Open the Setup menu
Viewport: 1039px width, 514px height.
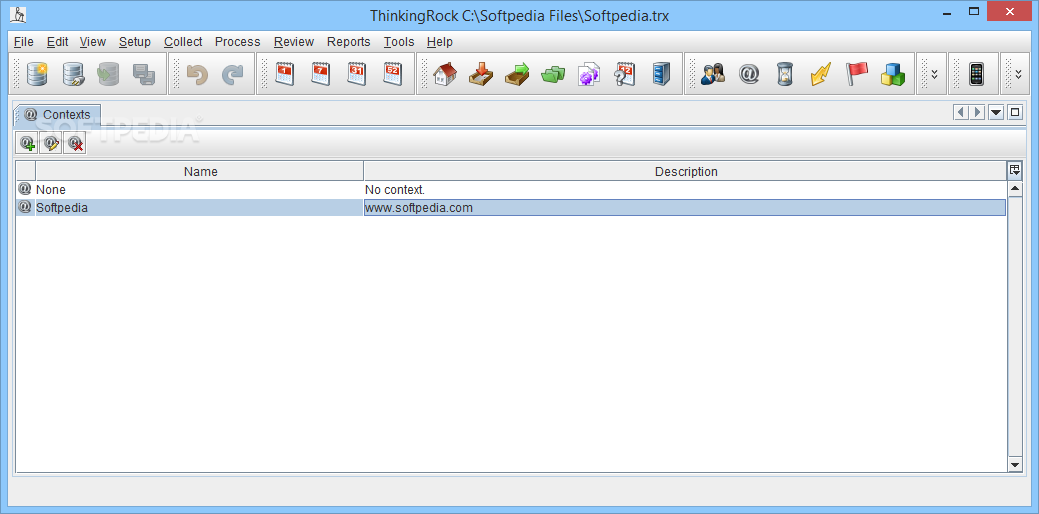click(135, 42)
